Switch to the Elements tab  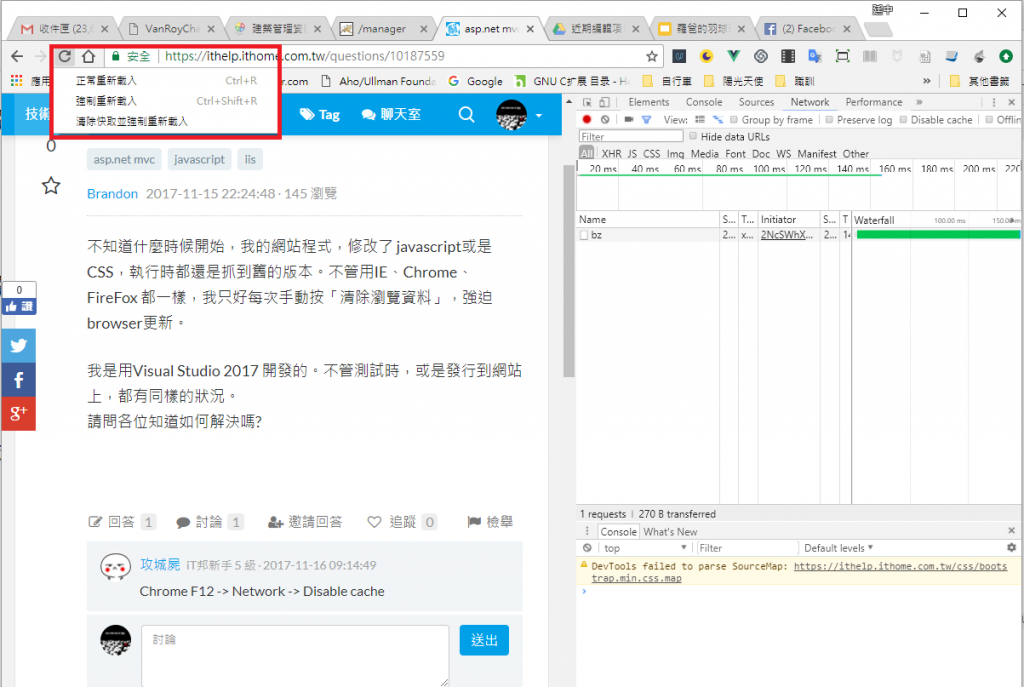(x=648, y=103)
